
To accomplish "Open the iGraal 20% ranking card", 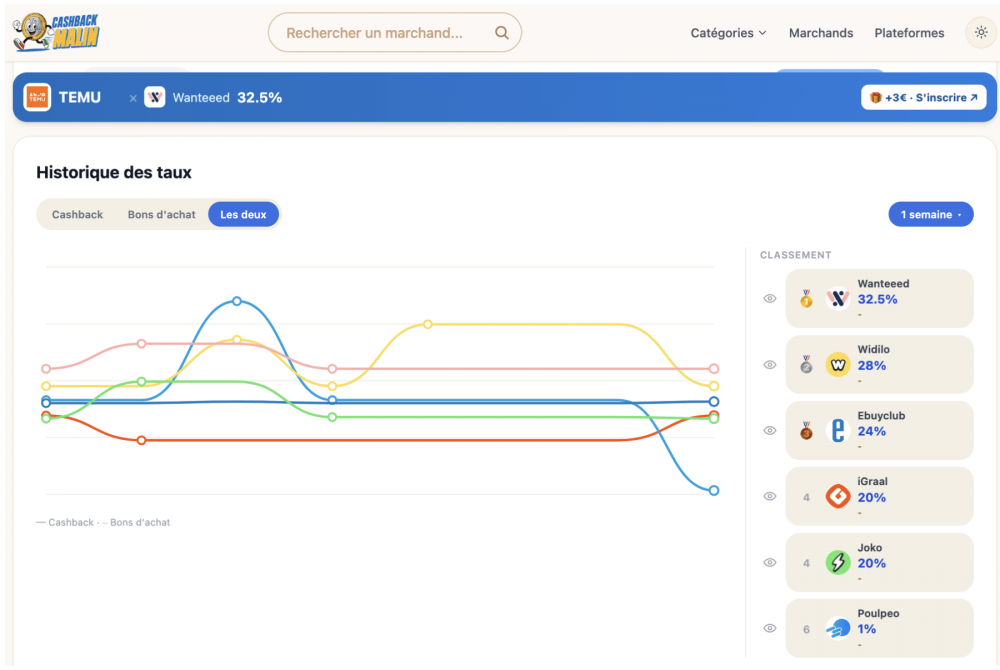I will tap(879, 496).
